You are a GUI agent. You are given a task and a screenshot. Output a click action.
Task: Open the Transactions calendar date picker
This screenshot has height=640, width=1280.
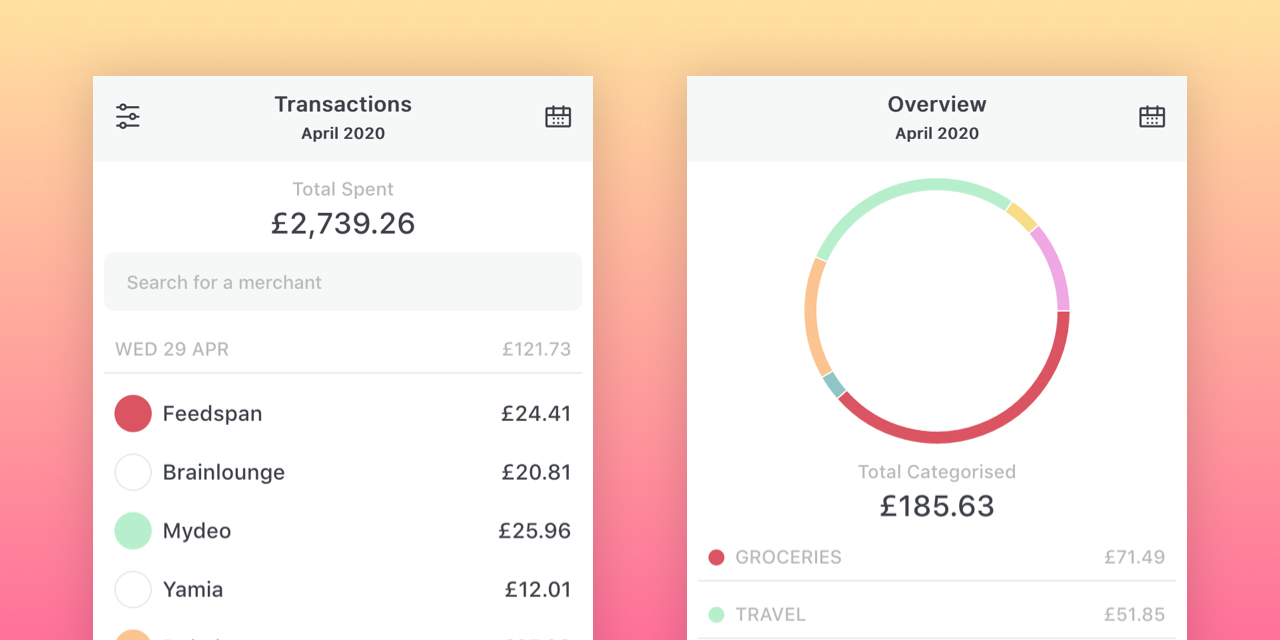pos(558,117)
